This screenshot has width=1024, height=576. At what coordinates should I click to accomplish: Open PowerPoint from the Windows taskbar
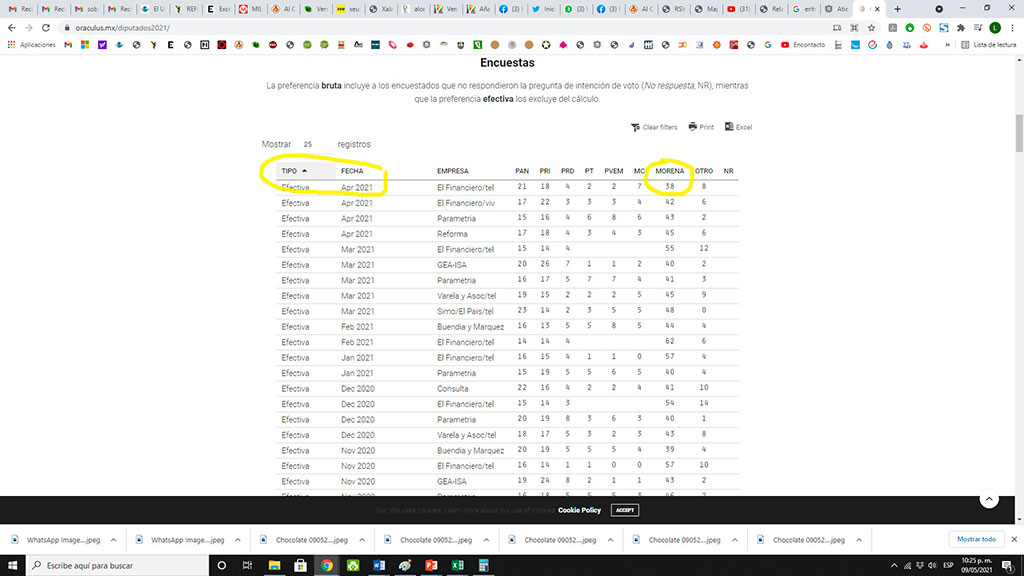(x=431, y=565)
